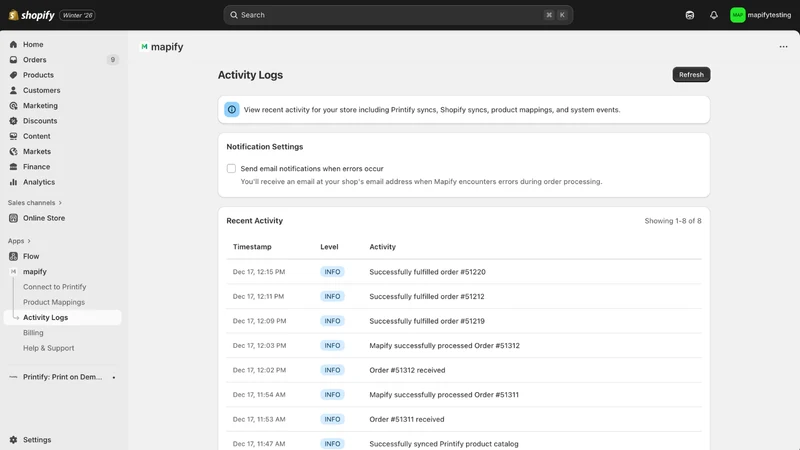Click the Level column header
Viewport: 800px width, 450px height.
pos(329,246)
